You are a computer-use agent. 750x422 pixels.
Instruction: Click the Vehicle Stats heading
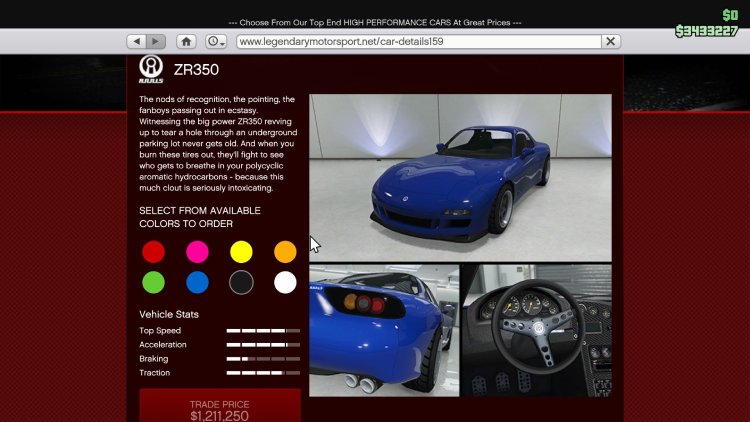point(169,314)
